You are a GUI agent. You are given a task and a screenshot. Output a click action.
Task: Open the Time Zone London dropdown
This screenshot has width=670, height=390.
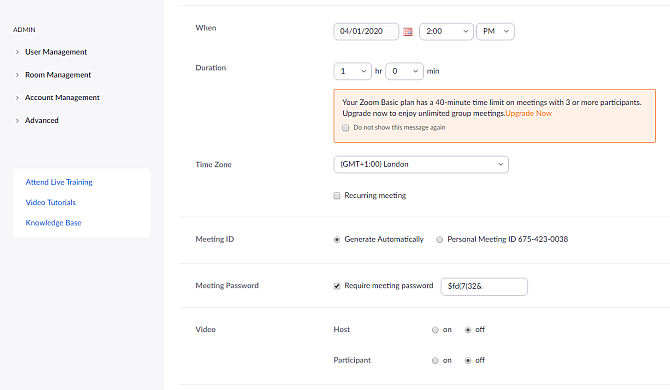pos(421,164)
